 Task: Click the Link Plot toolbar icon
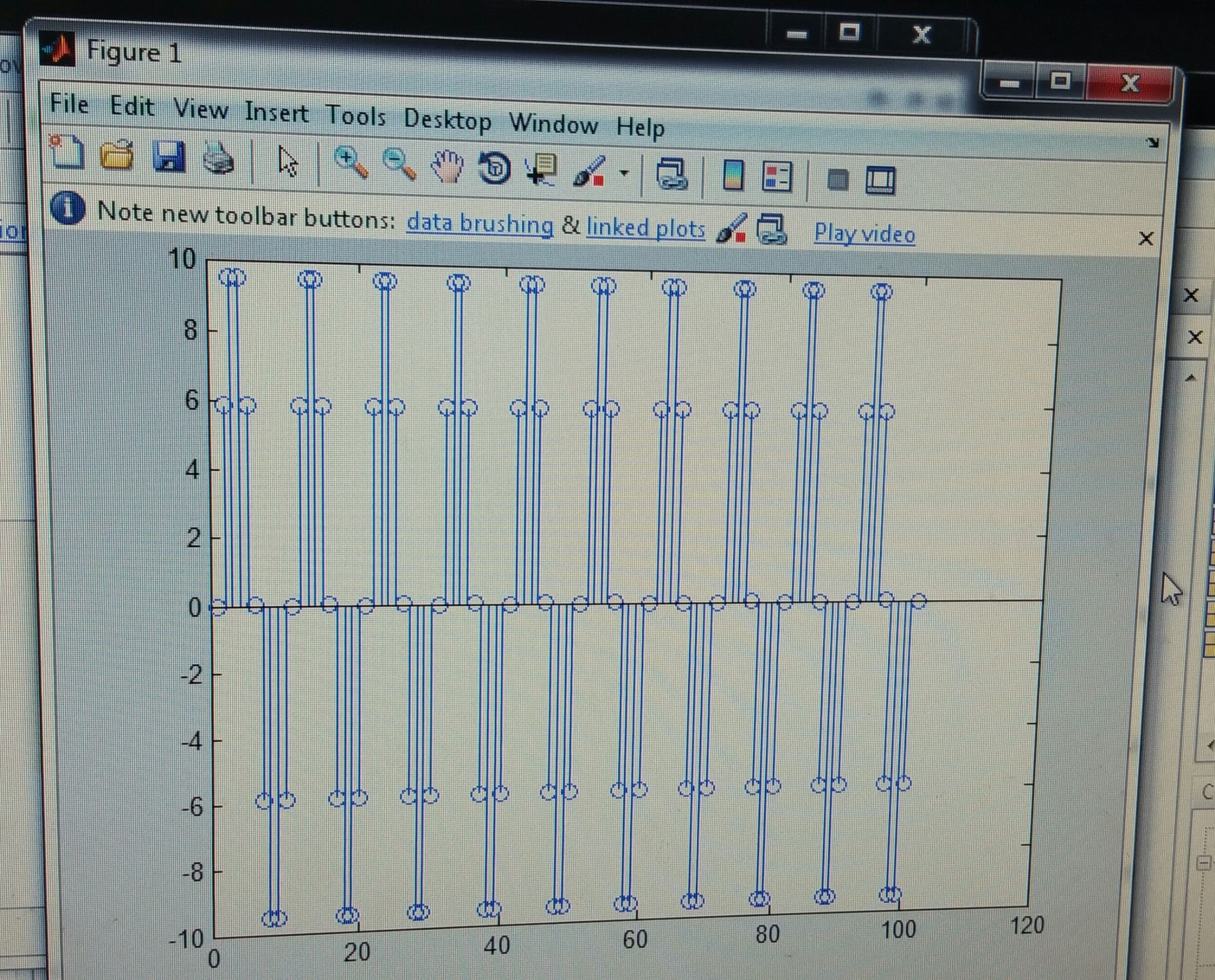[x=671, y=174]
